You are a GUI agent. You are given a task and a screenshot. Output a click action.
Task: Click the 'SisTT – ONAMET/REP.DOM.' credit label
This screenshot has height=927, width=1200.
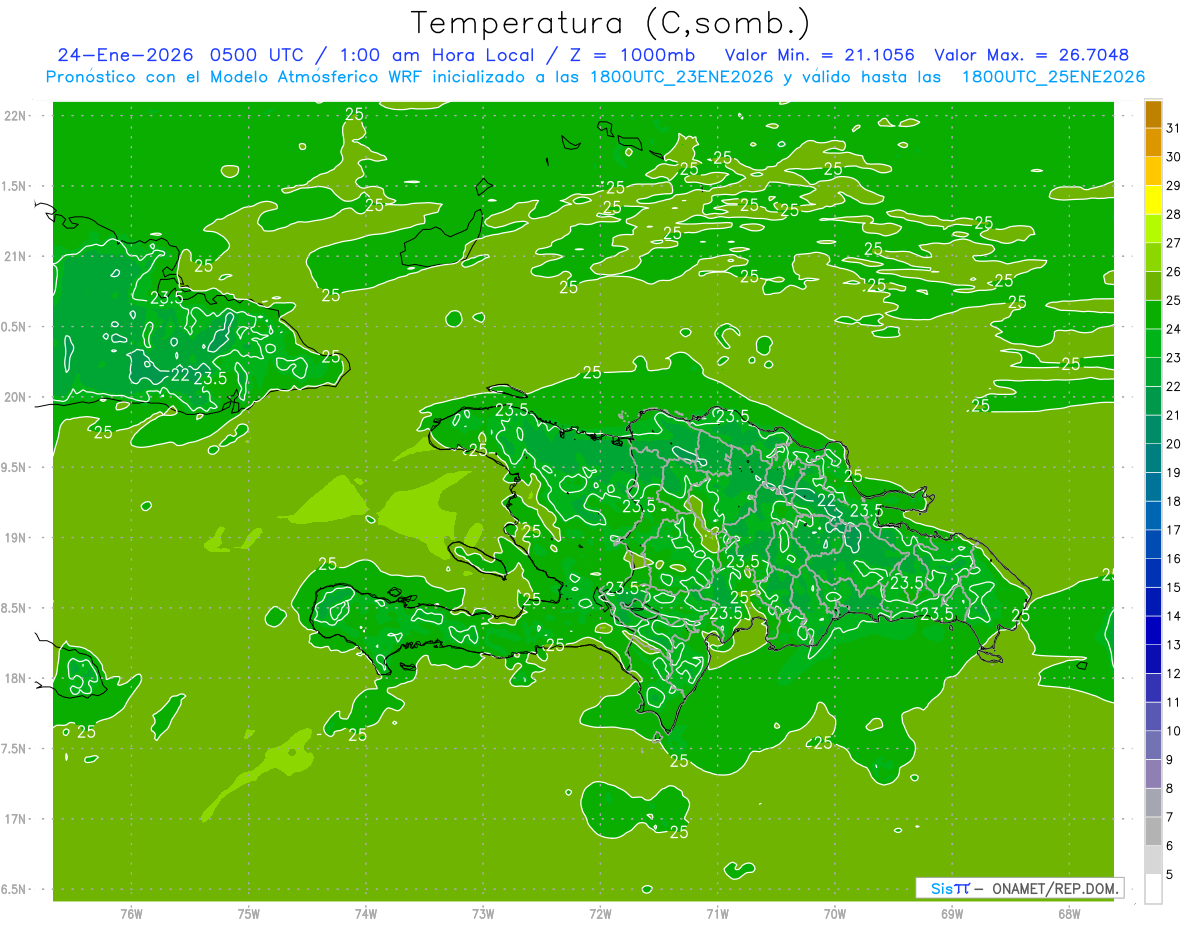pos(1020,888)
